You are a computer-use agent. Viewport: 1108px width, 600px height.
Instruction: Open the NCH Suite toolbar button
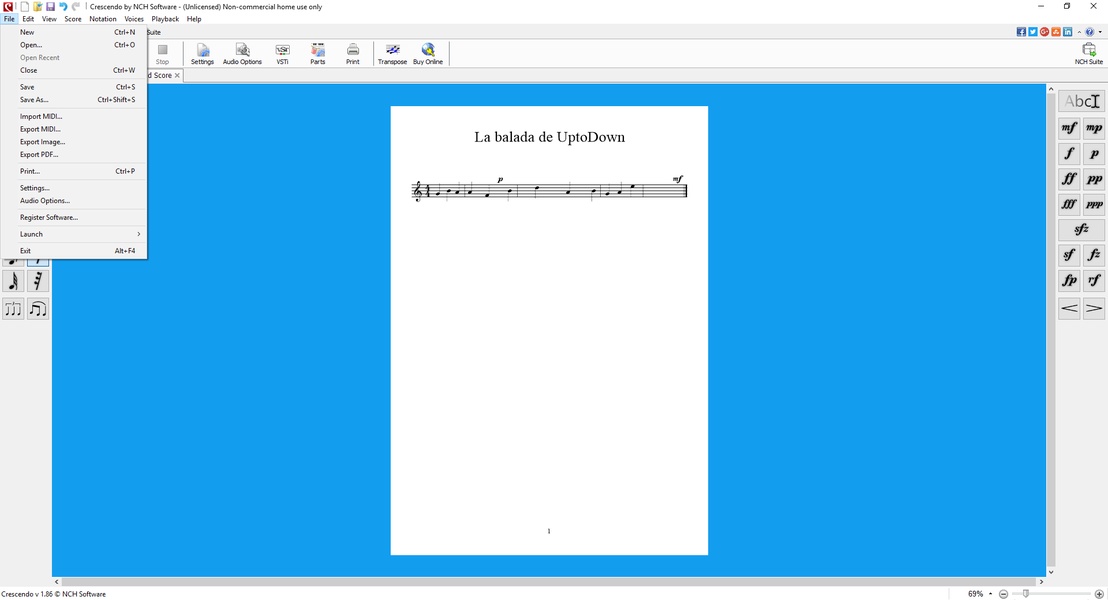coord(1088,54)
